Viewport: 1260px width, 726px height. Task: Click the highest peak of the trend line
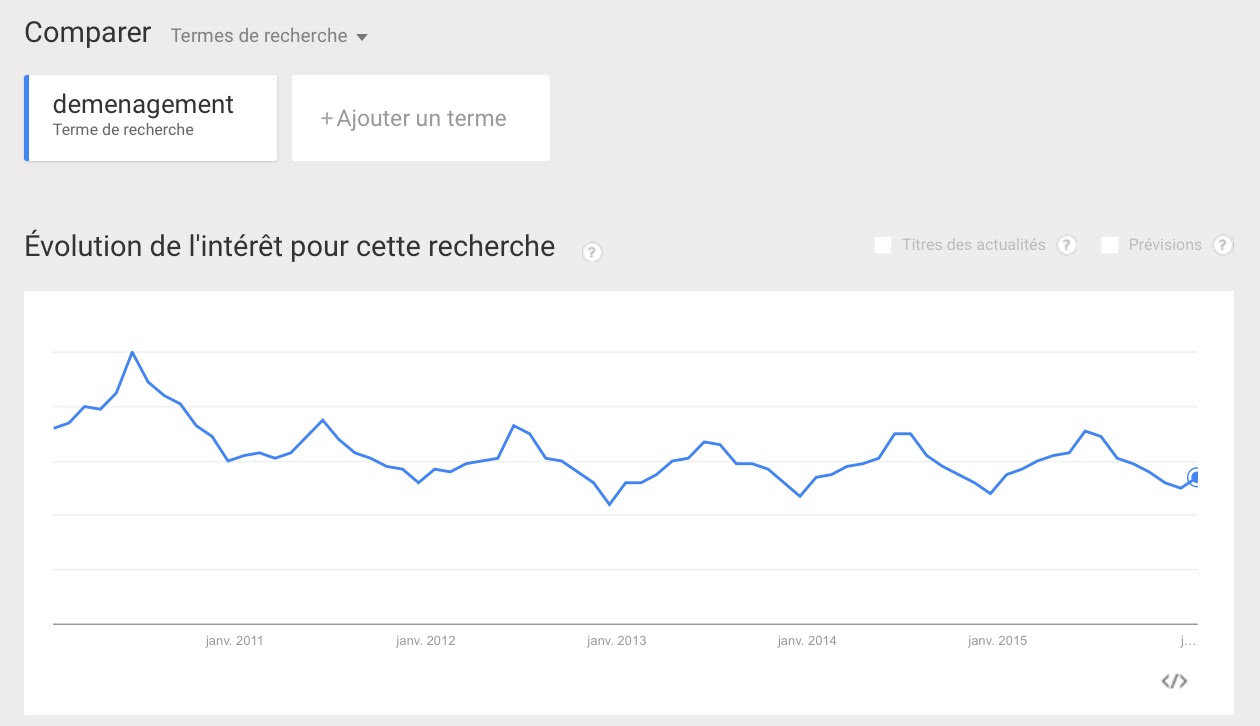[x=132, y=352]
